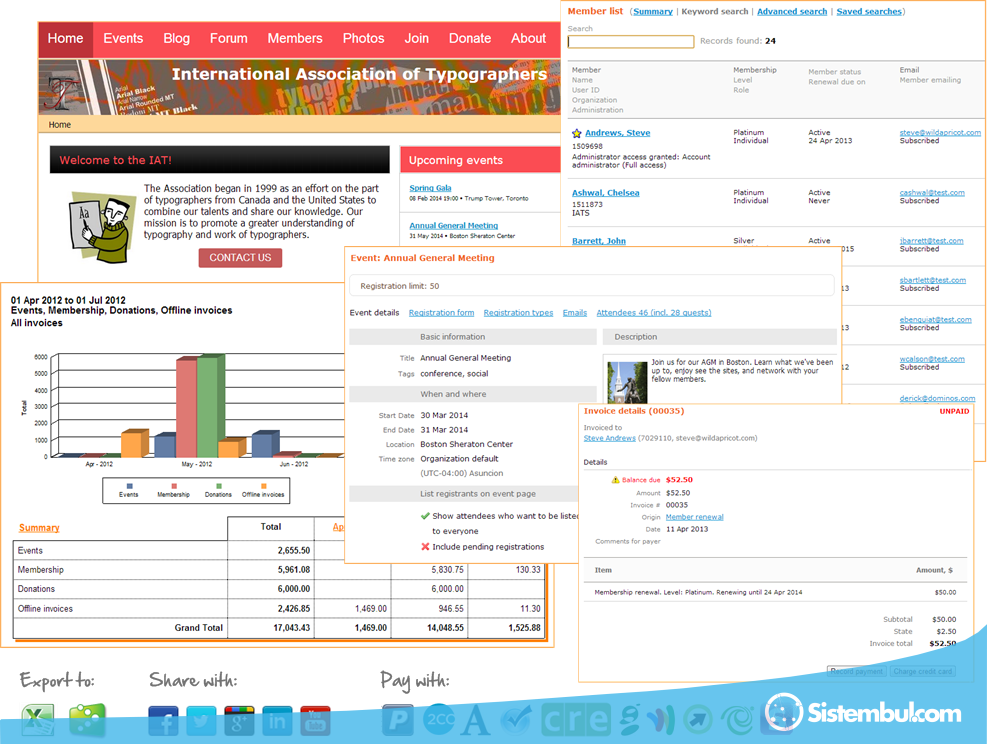Click the Balance due amount $52.50

pos(679,480)
